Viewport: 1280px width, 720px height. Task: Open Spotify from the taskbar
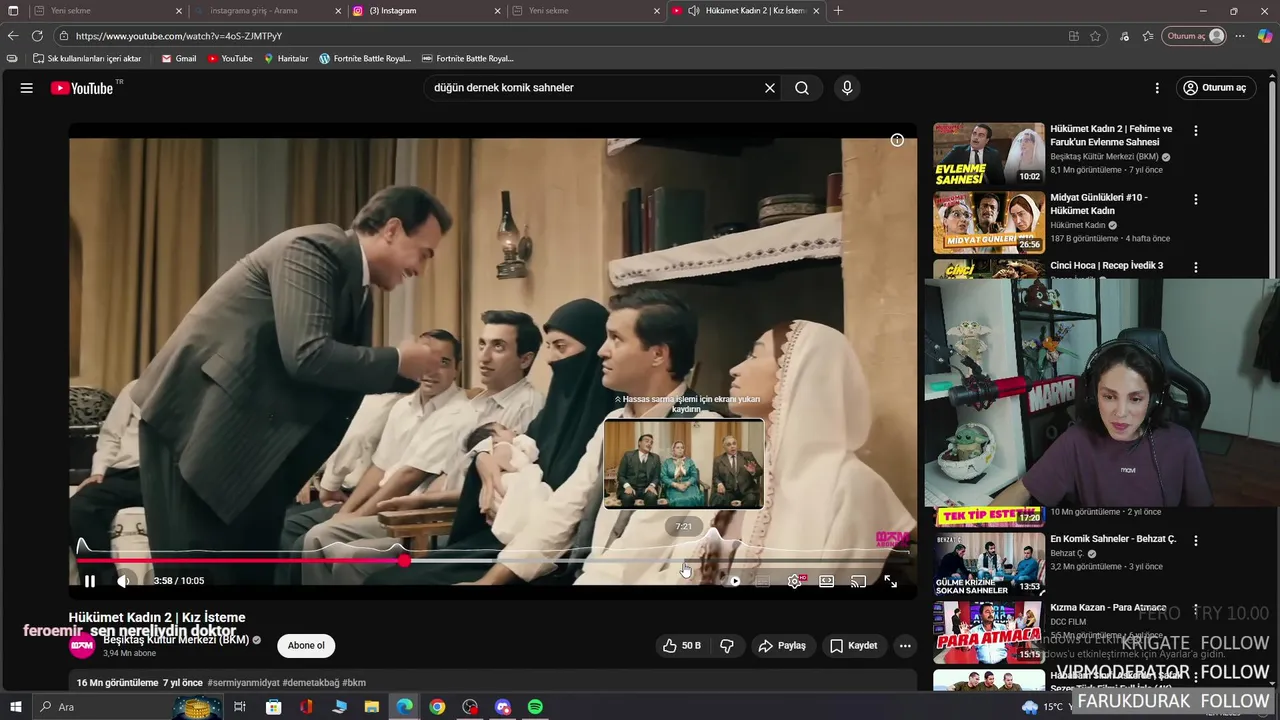(535, 707)
